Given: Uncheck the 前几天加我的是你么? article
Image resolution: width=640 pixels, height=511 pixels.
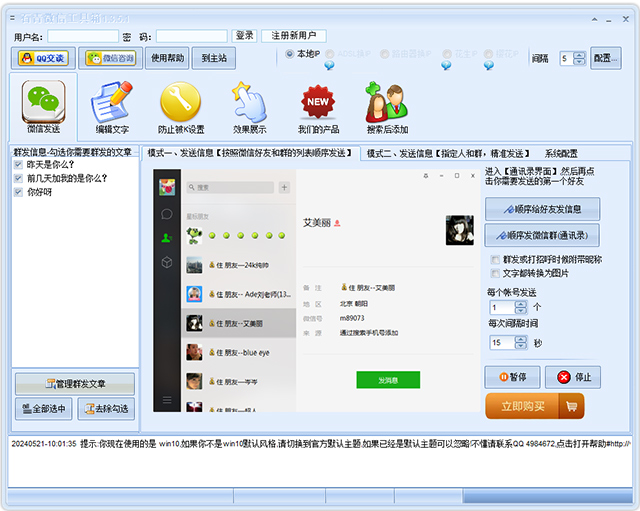Looking at the screenshot, I should coord(18,178).
